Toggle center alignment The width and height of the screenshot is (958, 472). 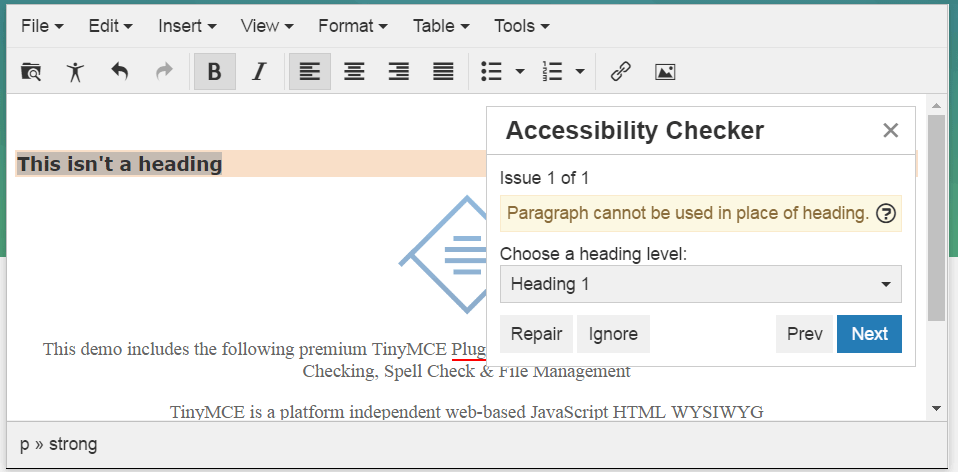354,72
